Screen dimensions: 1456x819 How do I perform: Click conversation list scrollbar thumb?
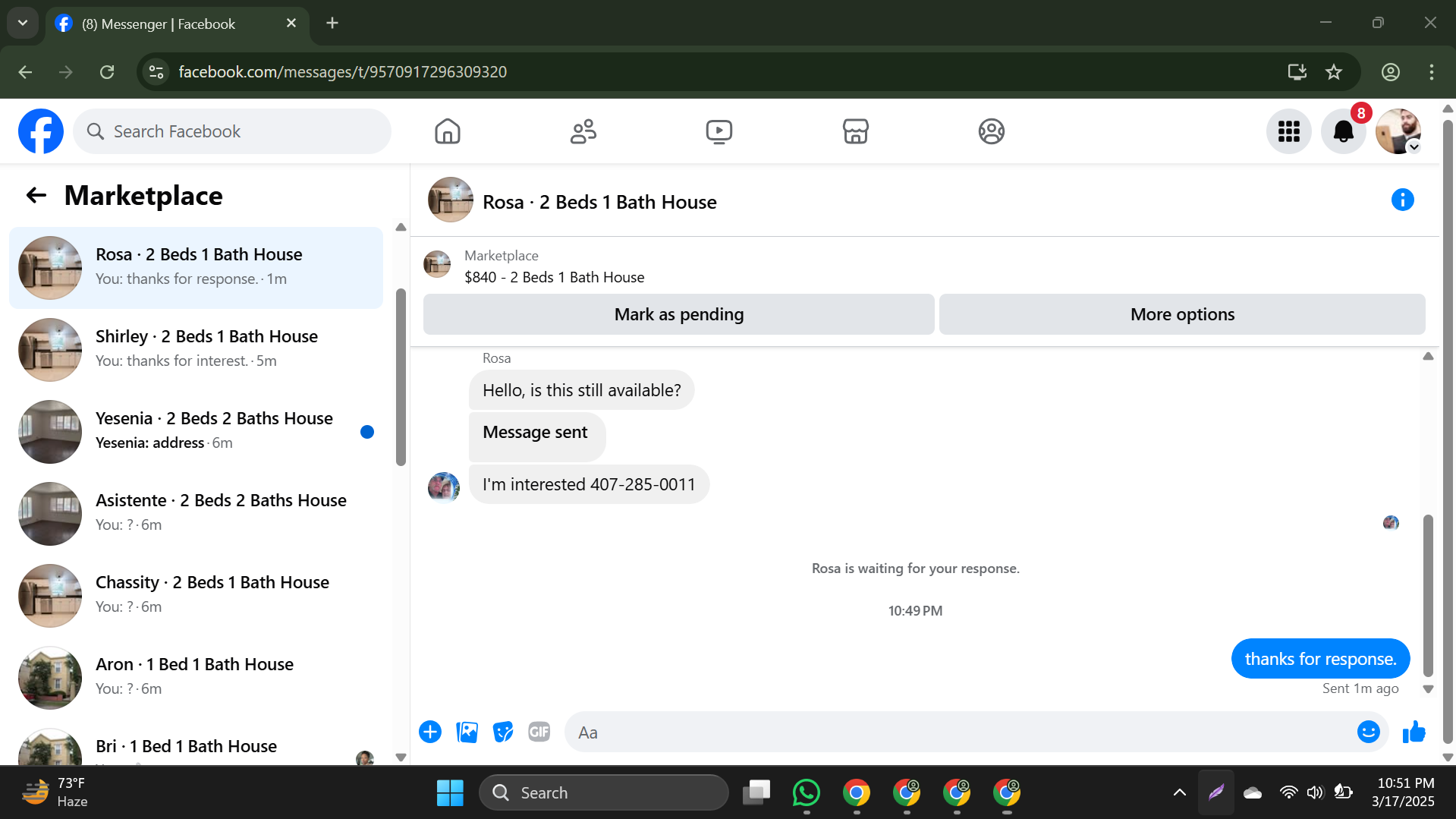(401, 377)
